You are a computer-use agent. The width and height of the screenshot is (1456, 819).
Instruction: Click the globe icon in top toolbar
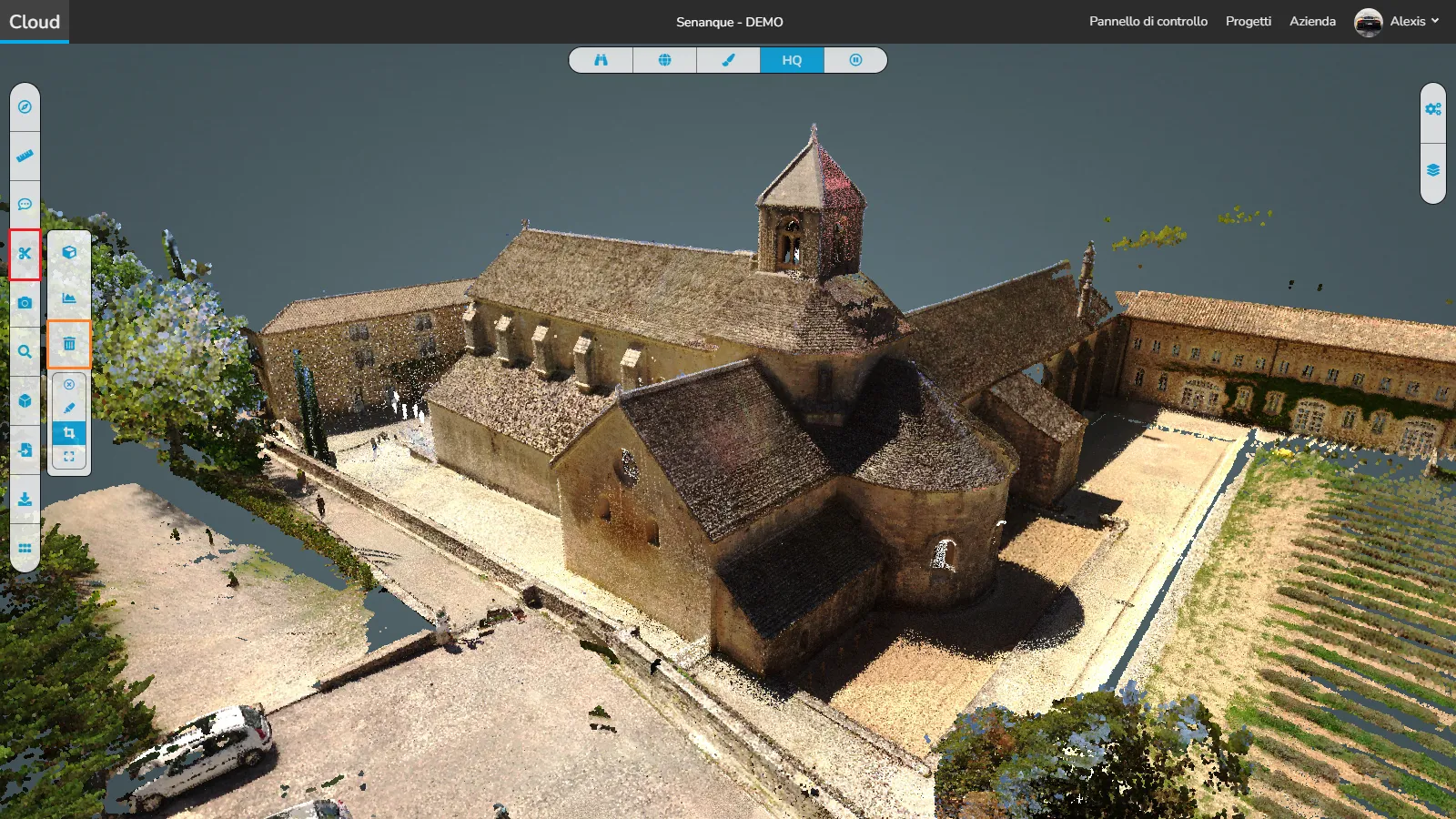tap(664, 60)
